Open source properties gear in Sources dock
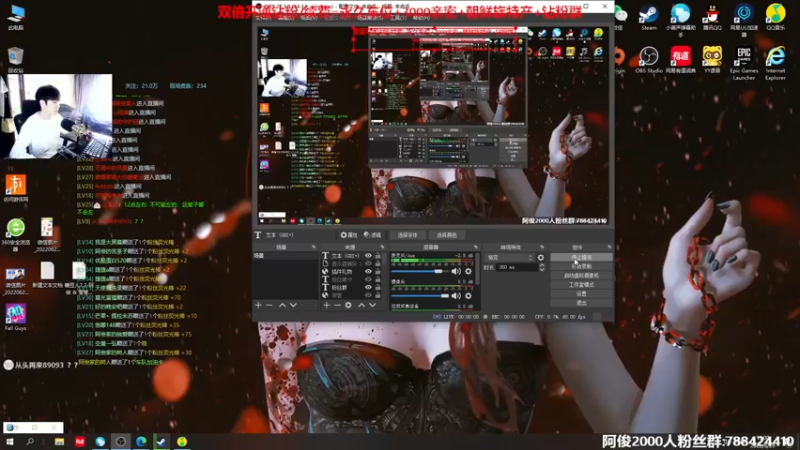 (x=348, y=305)
